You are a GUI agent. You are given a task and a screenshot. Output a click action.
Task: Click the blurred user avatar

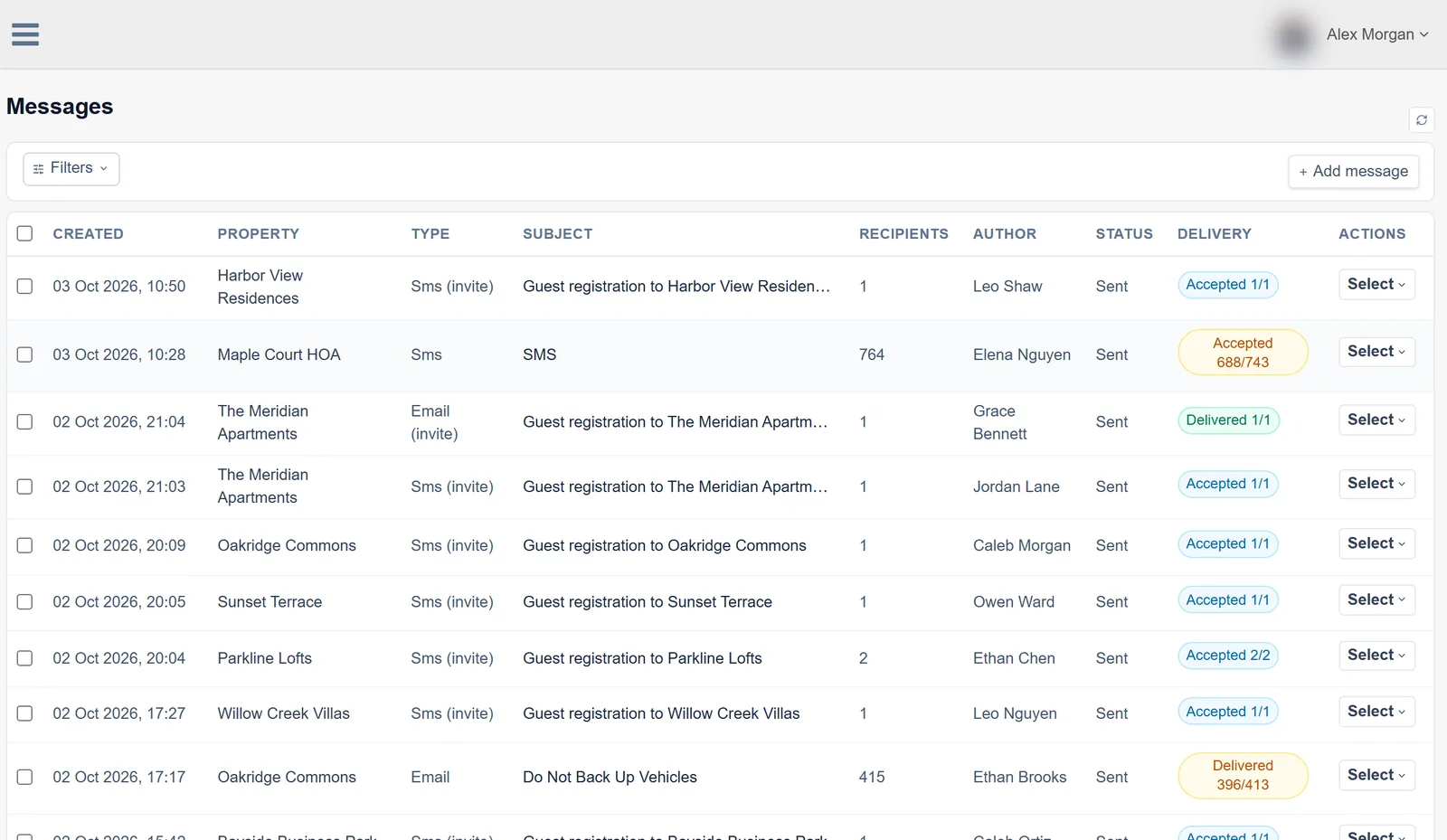pos(1294,36)
